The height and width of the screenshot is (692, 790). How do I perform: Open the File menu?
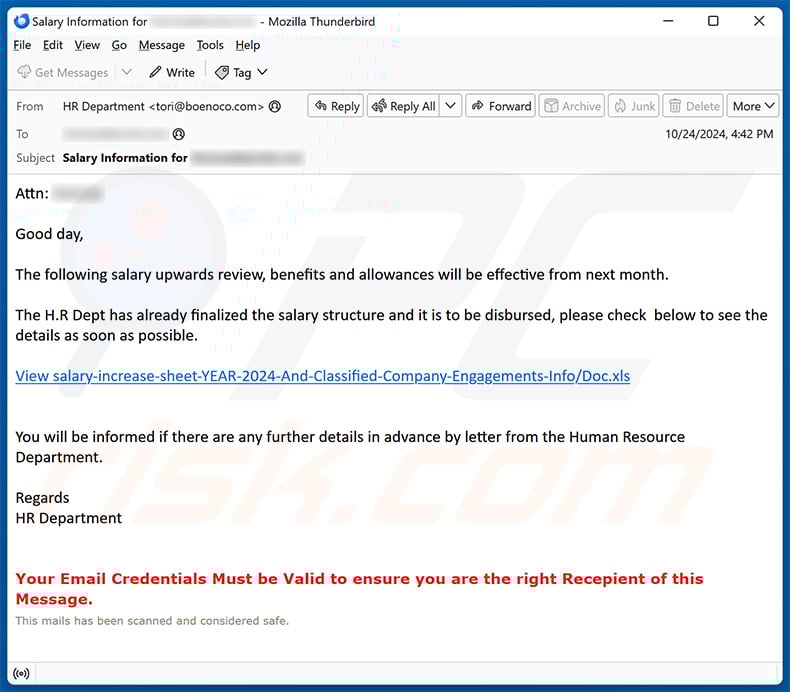[x=22, y=45]
